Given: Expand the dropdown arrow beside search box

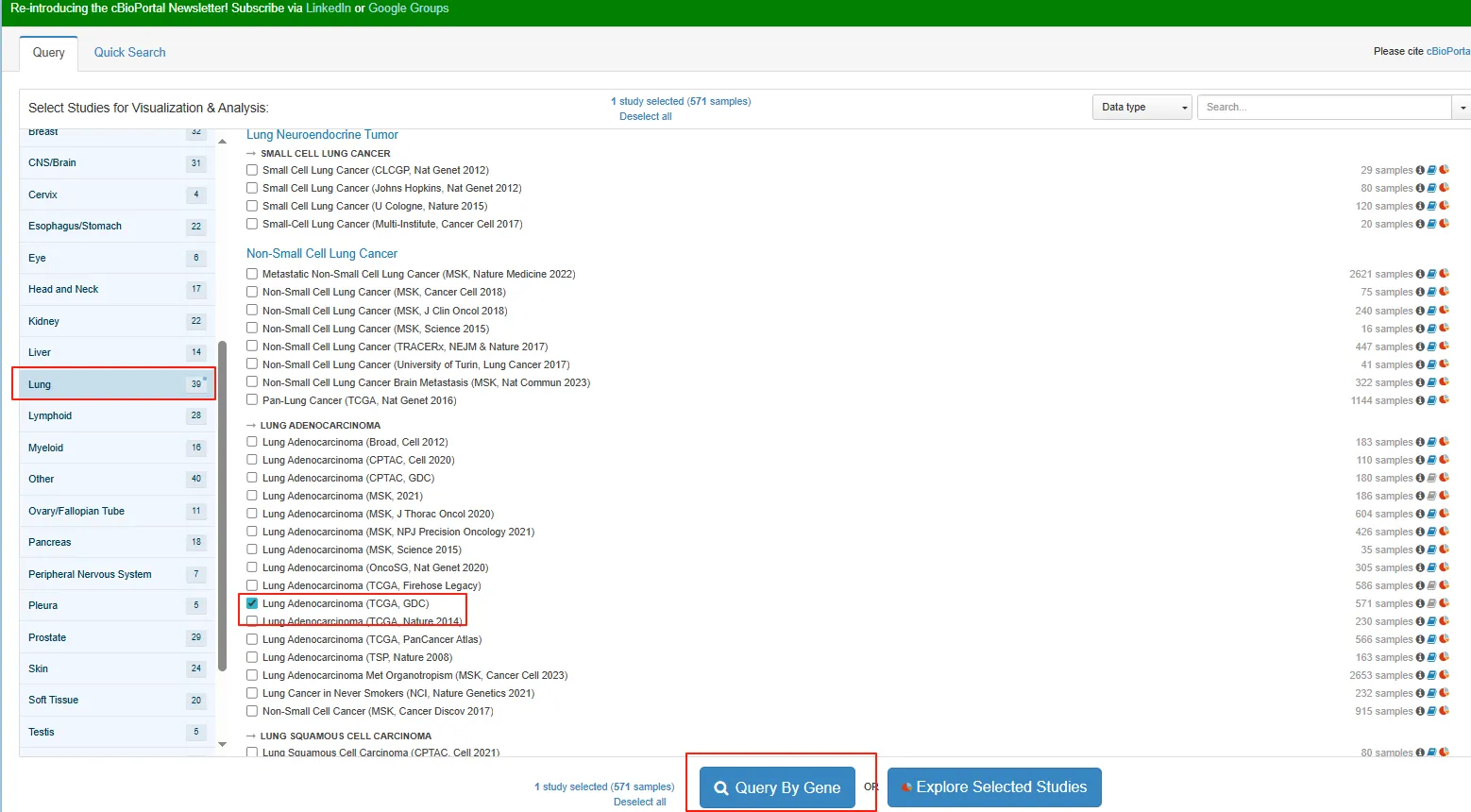Looking at the screenshot, I should tap(1462, 108).
